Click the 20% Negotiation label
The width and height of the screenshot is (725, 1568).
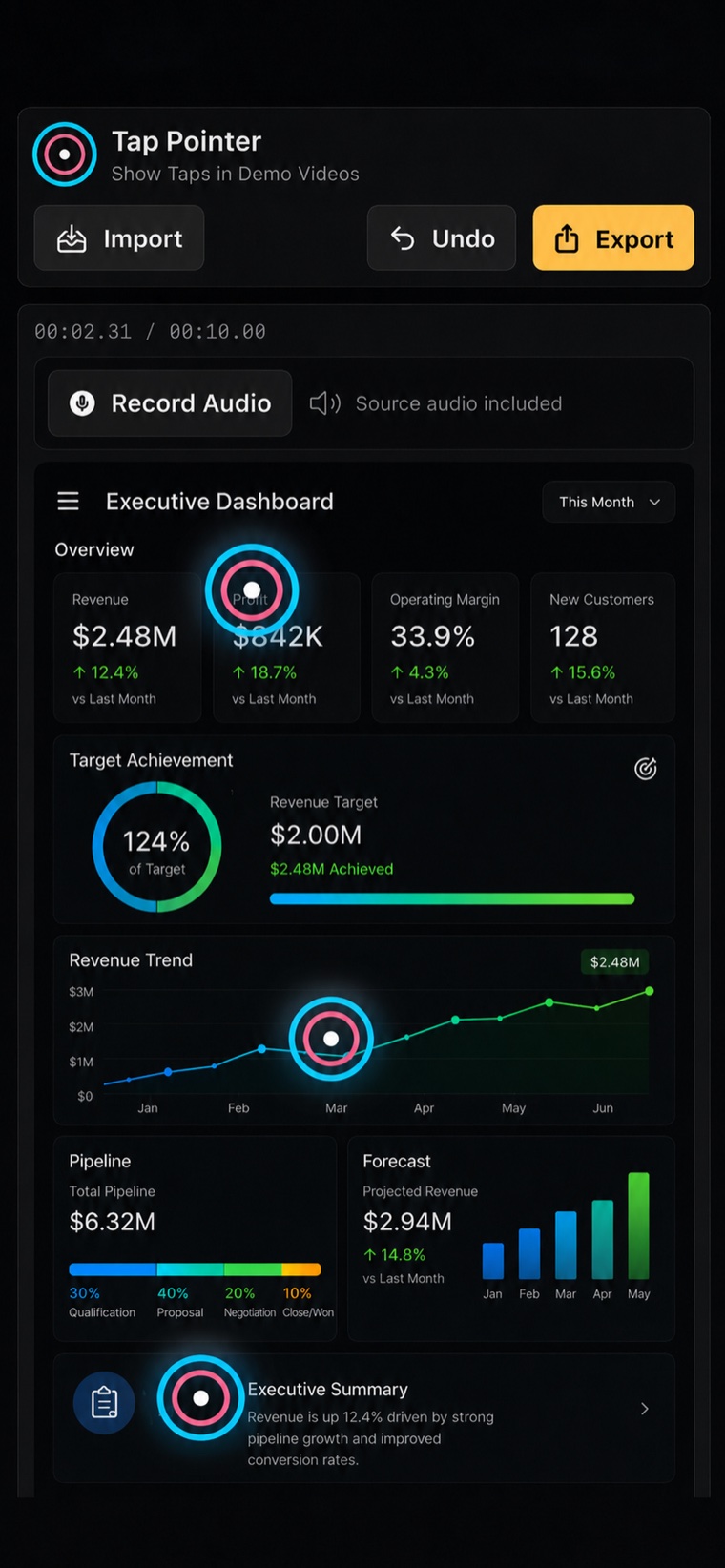pyautogui.click(x=250, y=1302)
